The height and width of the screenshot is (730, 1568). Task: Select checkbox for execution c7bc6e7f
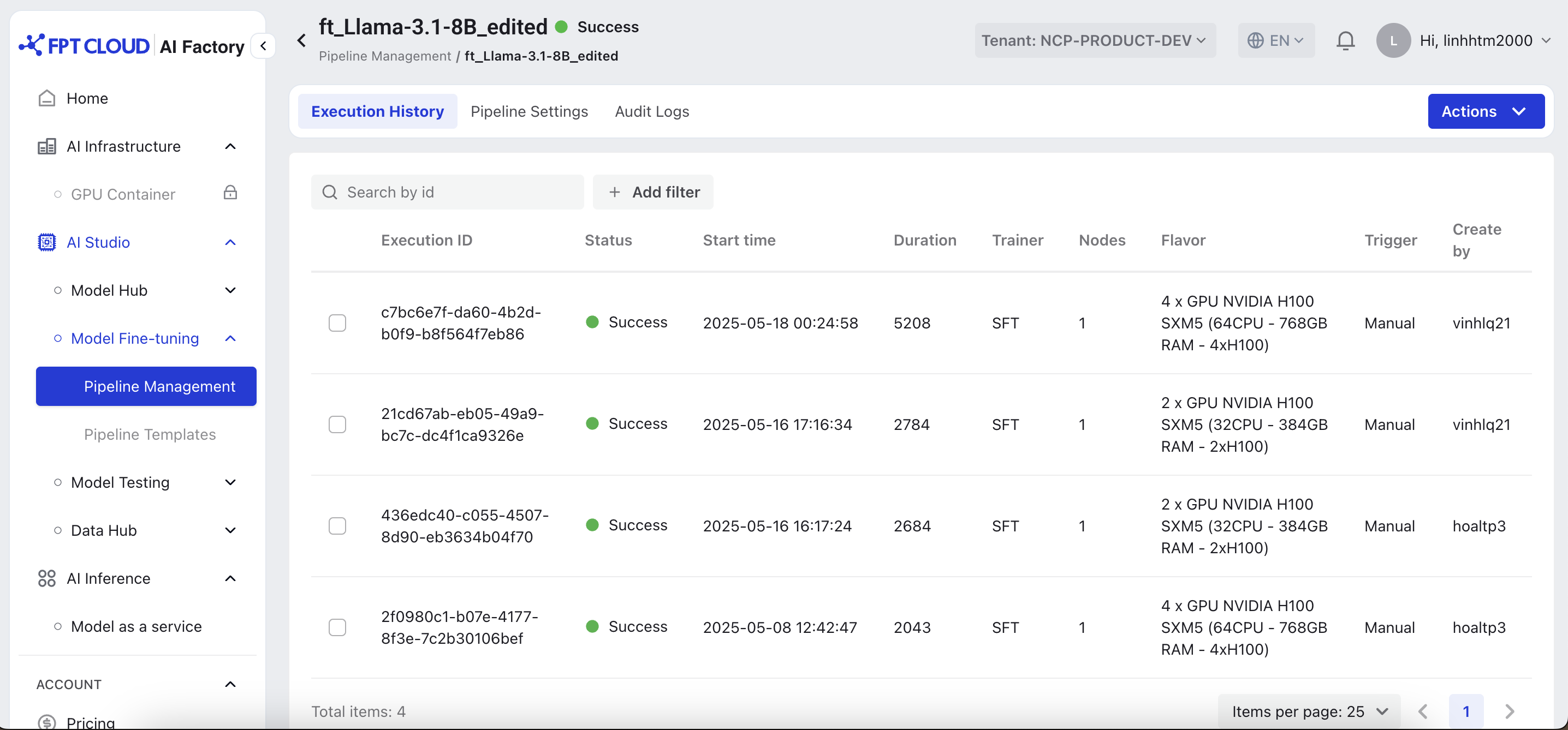(337, 322)
